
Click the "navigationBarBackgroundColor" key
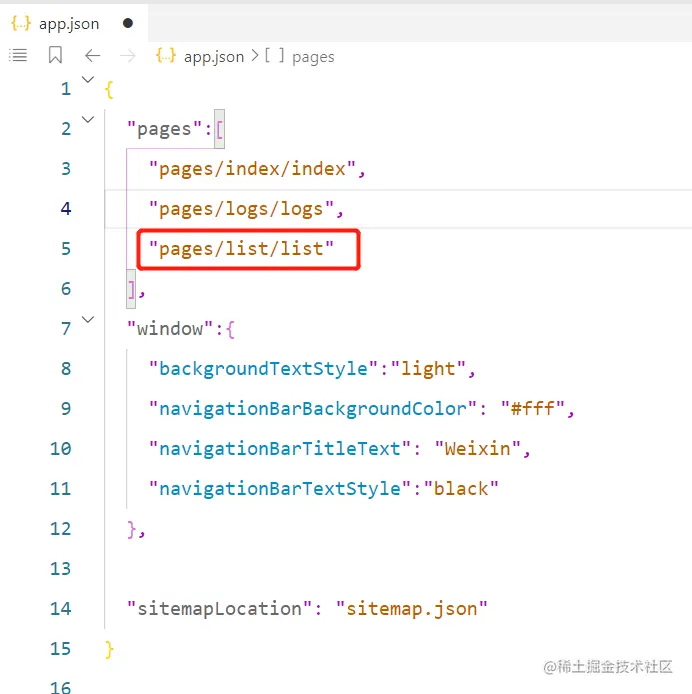pyautogui.click(x=313, y=409)
